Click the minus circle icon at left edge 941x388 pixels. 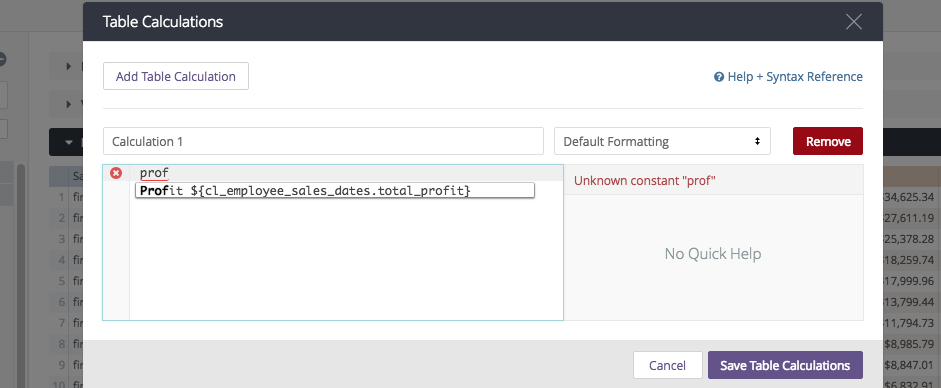(x=2, y=59)
